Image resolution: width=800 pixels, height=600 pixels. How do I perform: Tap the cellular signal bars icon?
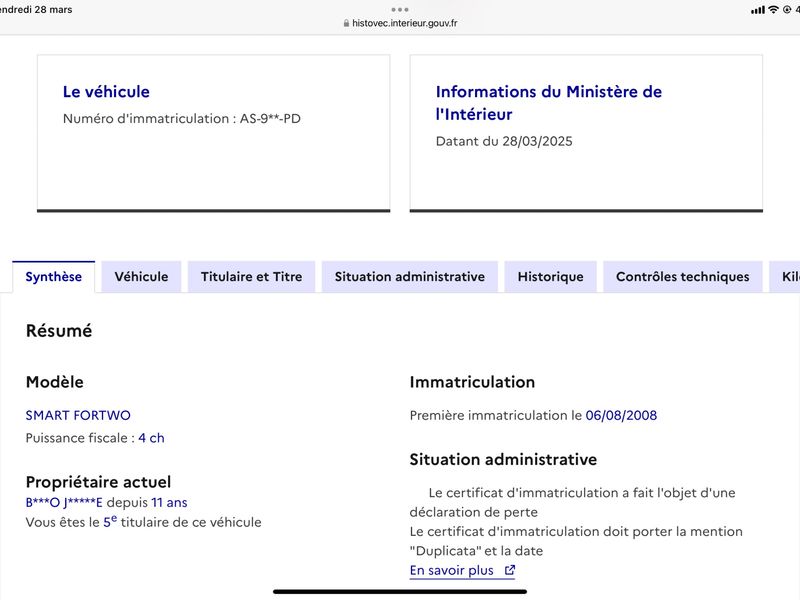click(x=758, y=10)
